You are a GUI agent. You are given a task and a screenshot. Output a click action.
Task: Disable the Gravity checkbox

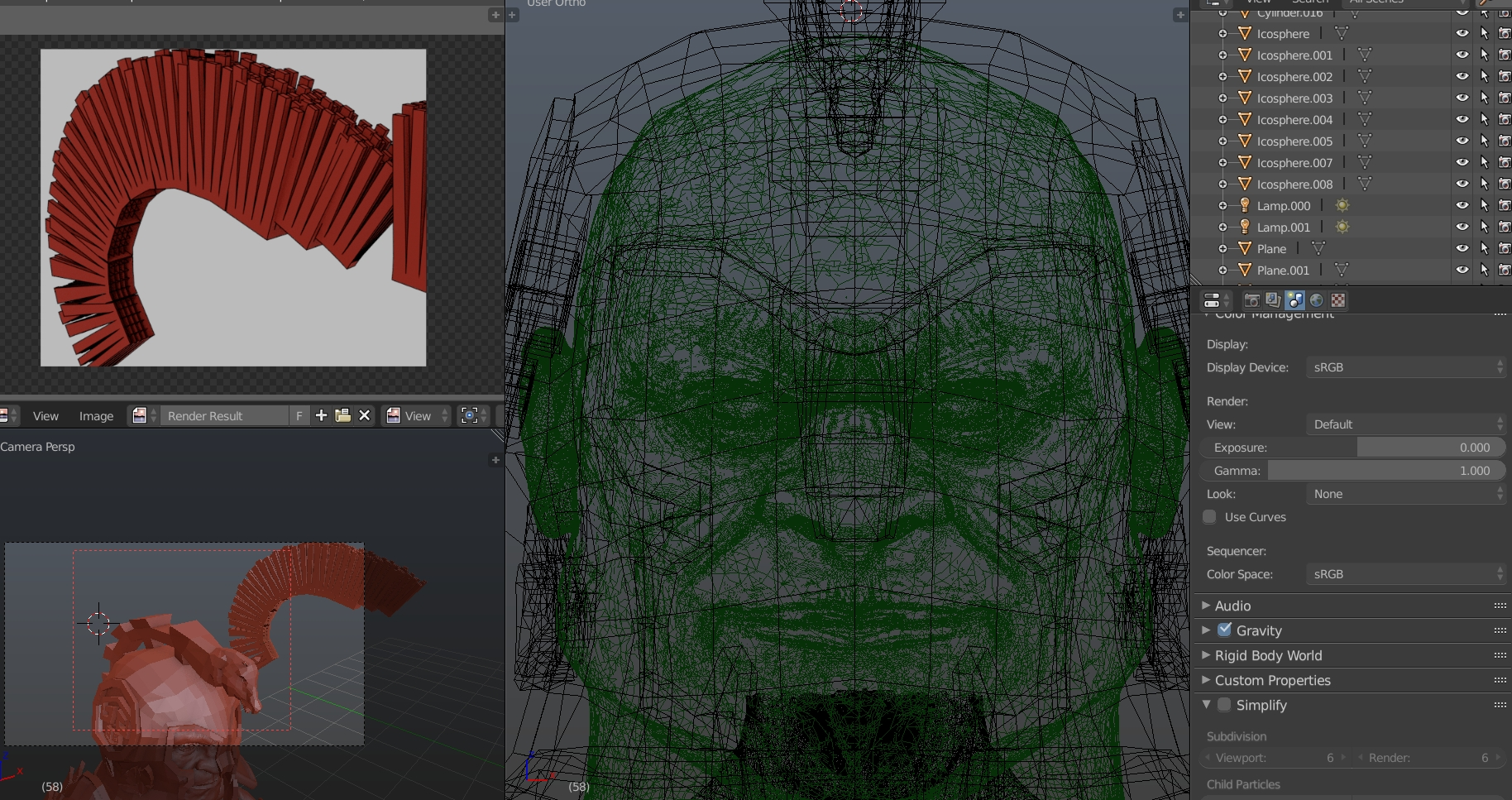(x=1225, y=630)
